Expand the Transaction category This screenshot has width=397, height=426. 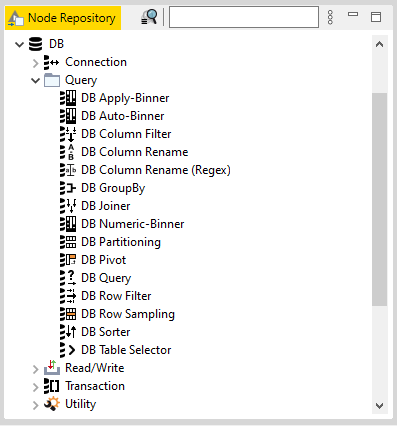(x=36, y=386)
